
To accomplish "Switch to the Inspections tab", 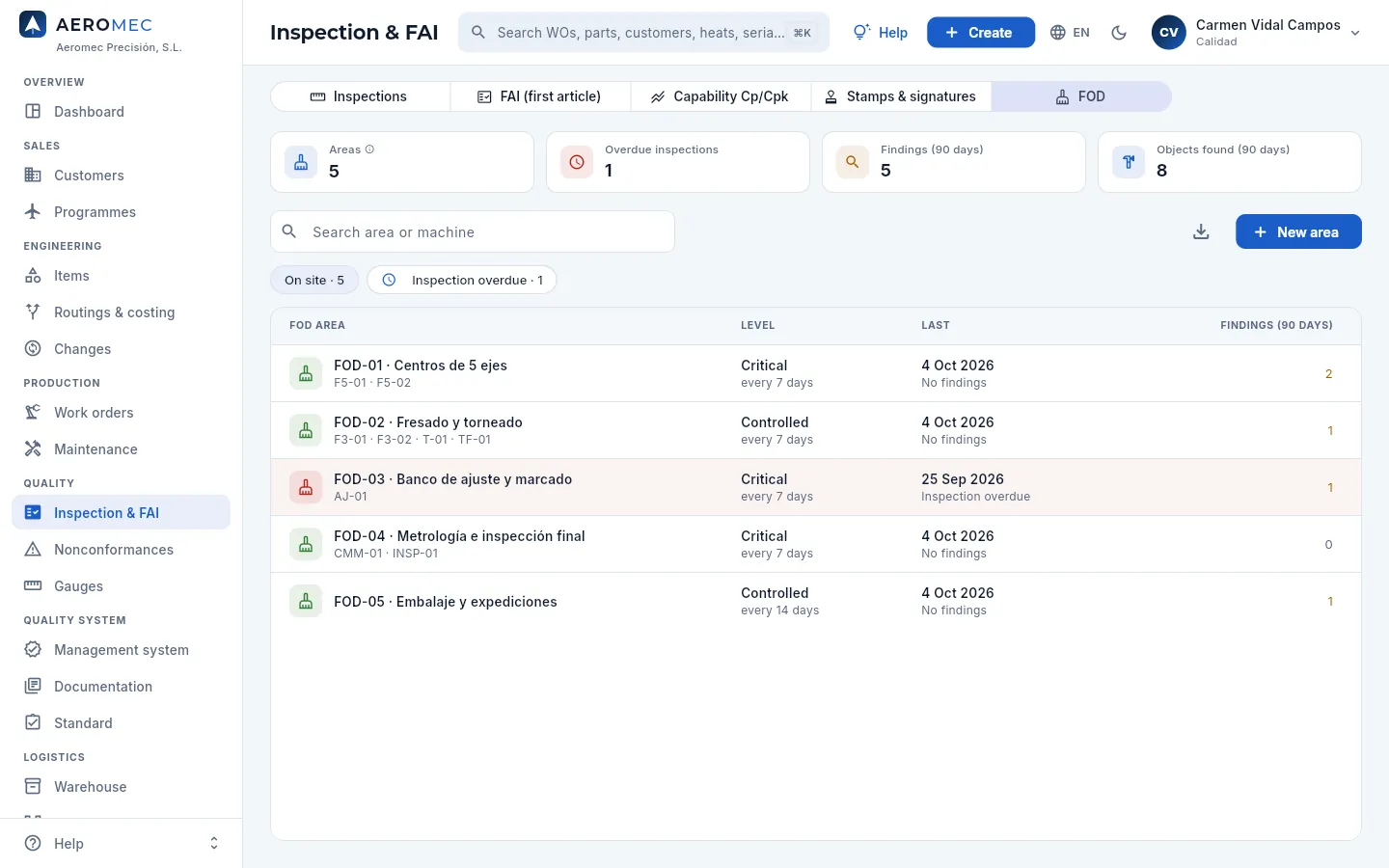I will [360, 96].
